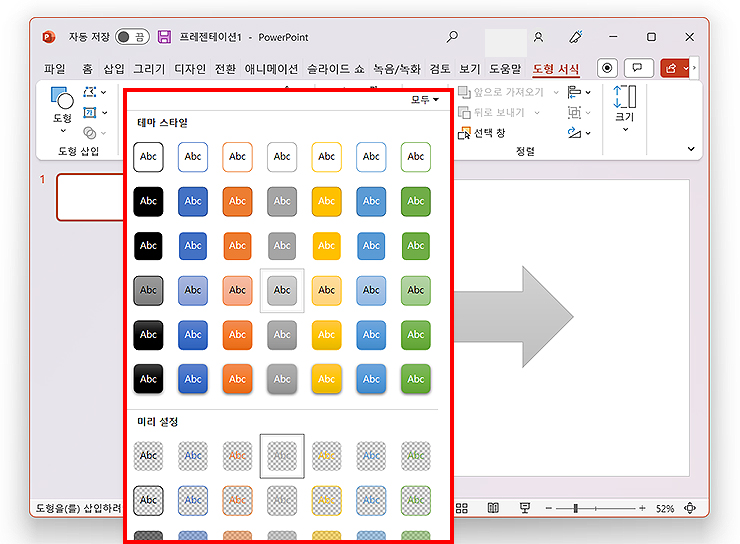Open the 크기 size menu
The height and width of the screenshot is (544, 740).
625,109
